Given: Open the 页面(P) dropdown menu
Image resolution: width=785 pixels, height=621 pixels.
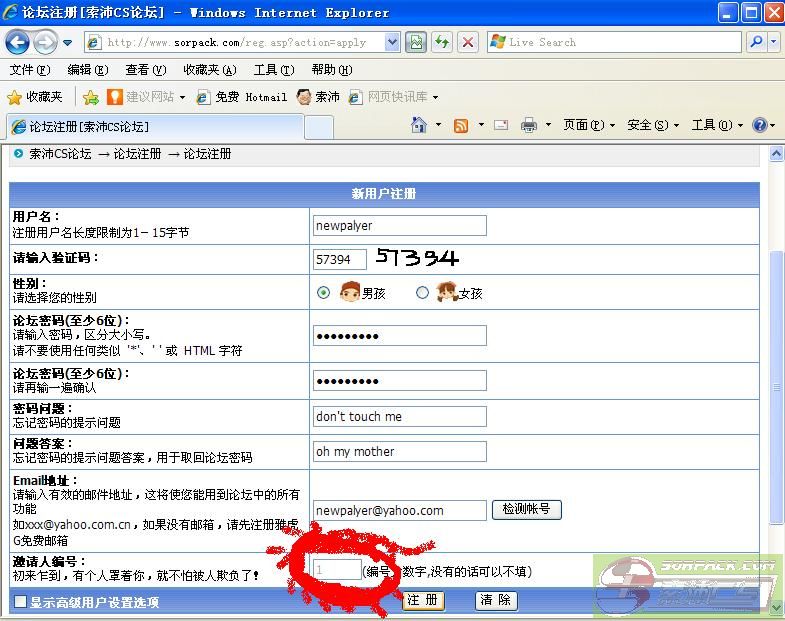Looking at the screenshot, I should pos(588,125).
